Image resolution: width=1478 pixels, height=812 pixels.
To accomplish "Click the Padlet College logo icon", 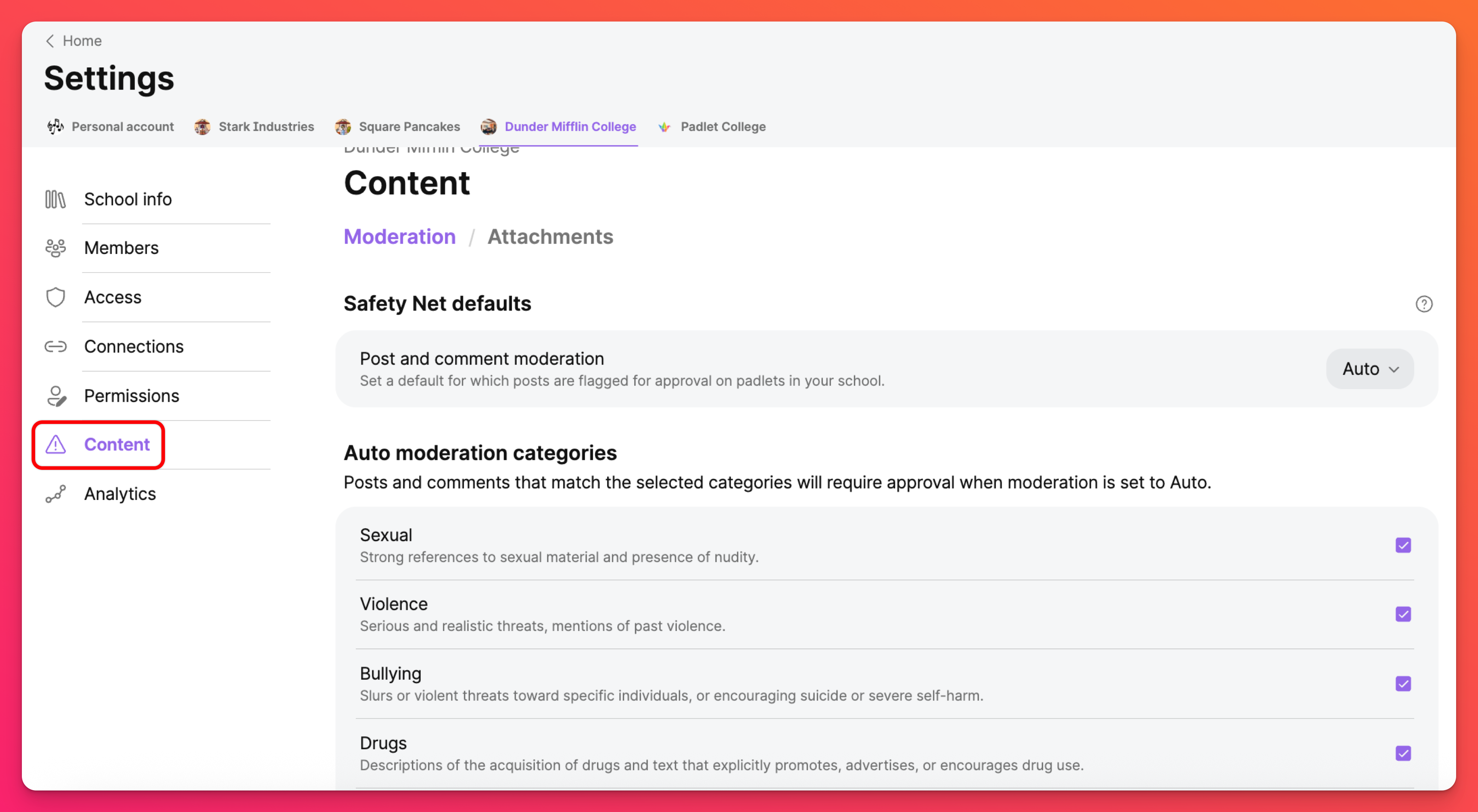I will [x=664, y=127].
